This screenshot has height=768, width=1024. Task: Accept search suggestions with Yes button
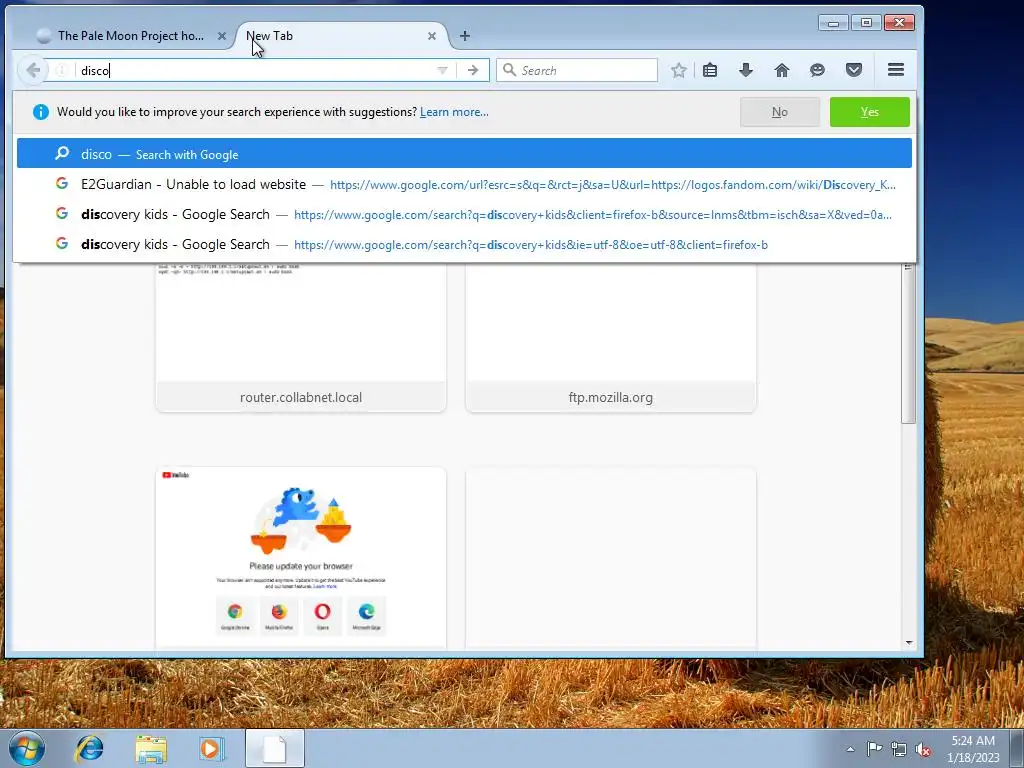click(x=869, y=112)
